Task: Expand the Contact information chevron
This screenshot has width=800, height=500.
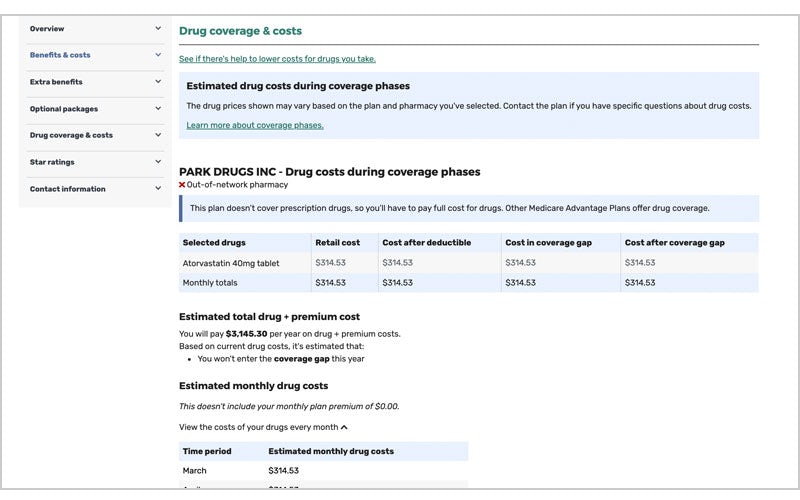Action: pos(158,188)
